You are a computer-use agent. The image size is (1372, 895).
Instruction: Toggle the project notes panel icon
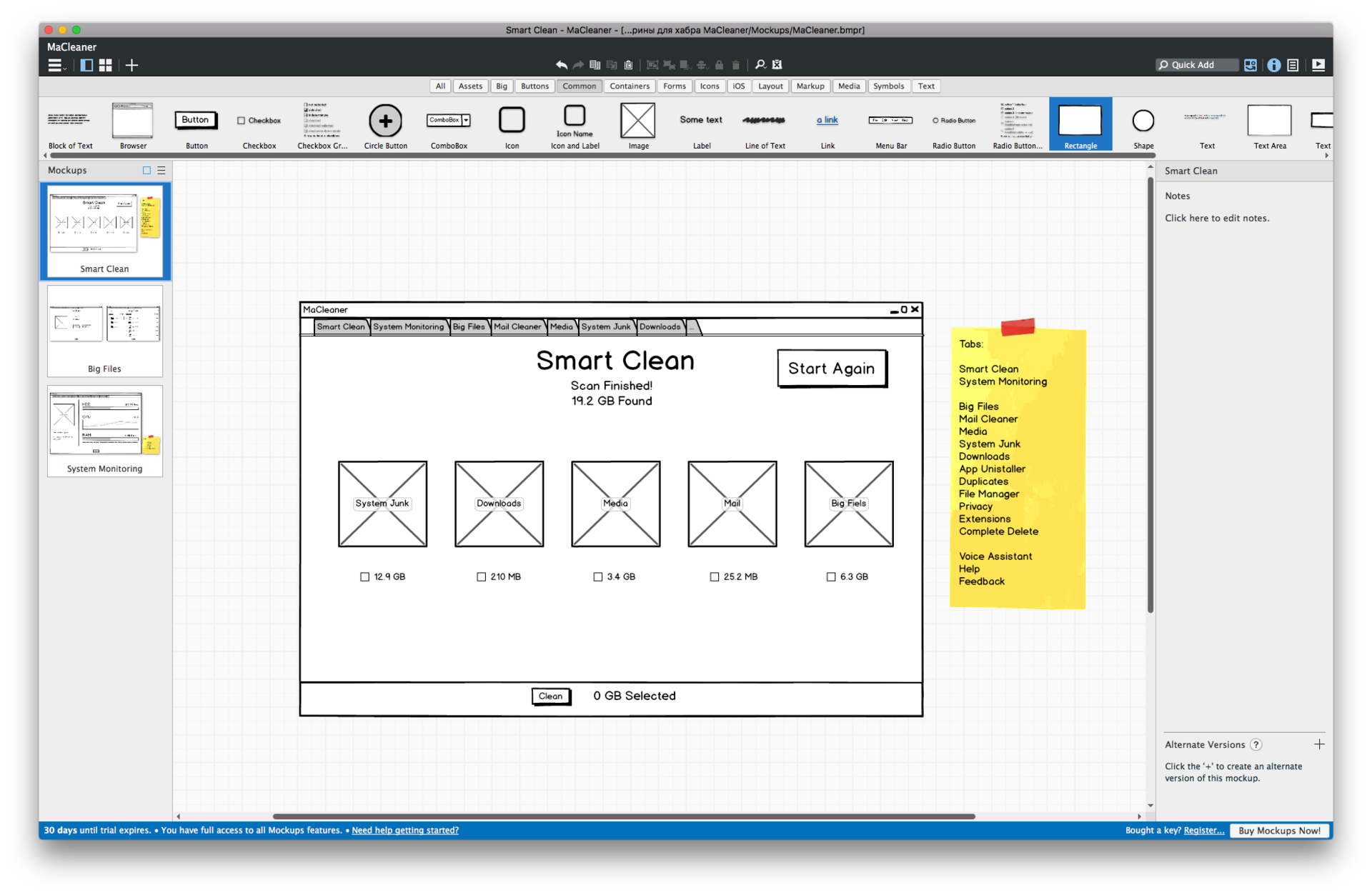[x=1293, y=65]
